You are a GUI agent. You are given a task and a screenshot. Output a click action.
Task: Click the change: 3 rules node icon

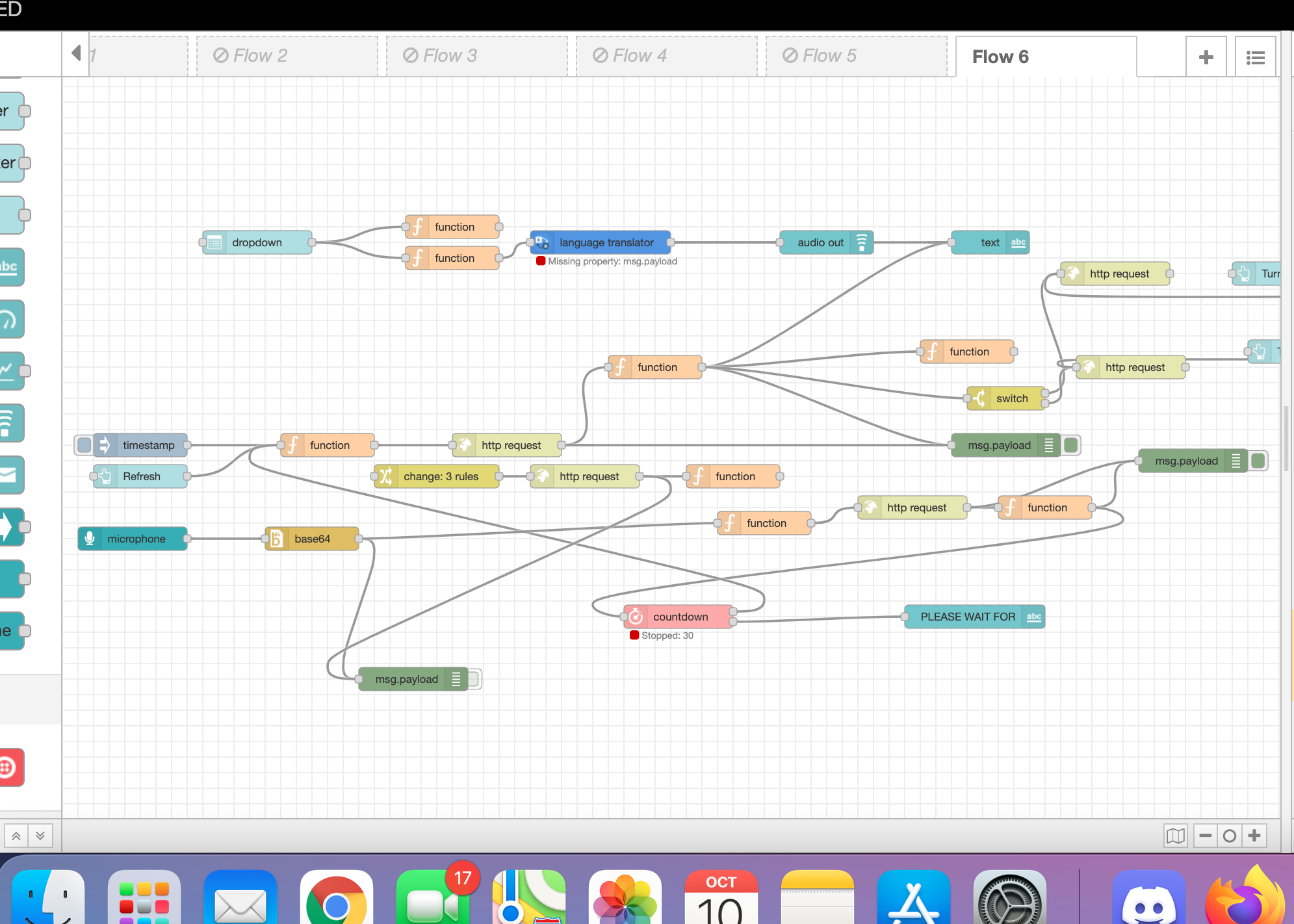coord(386,476)
